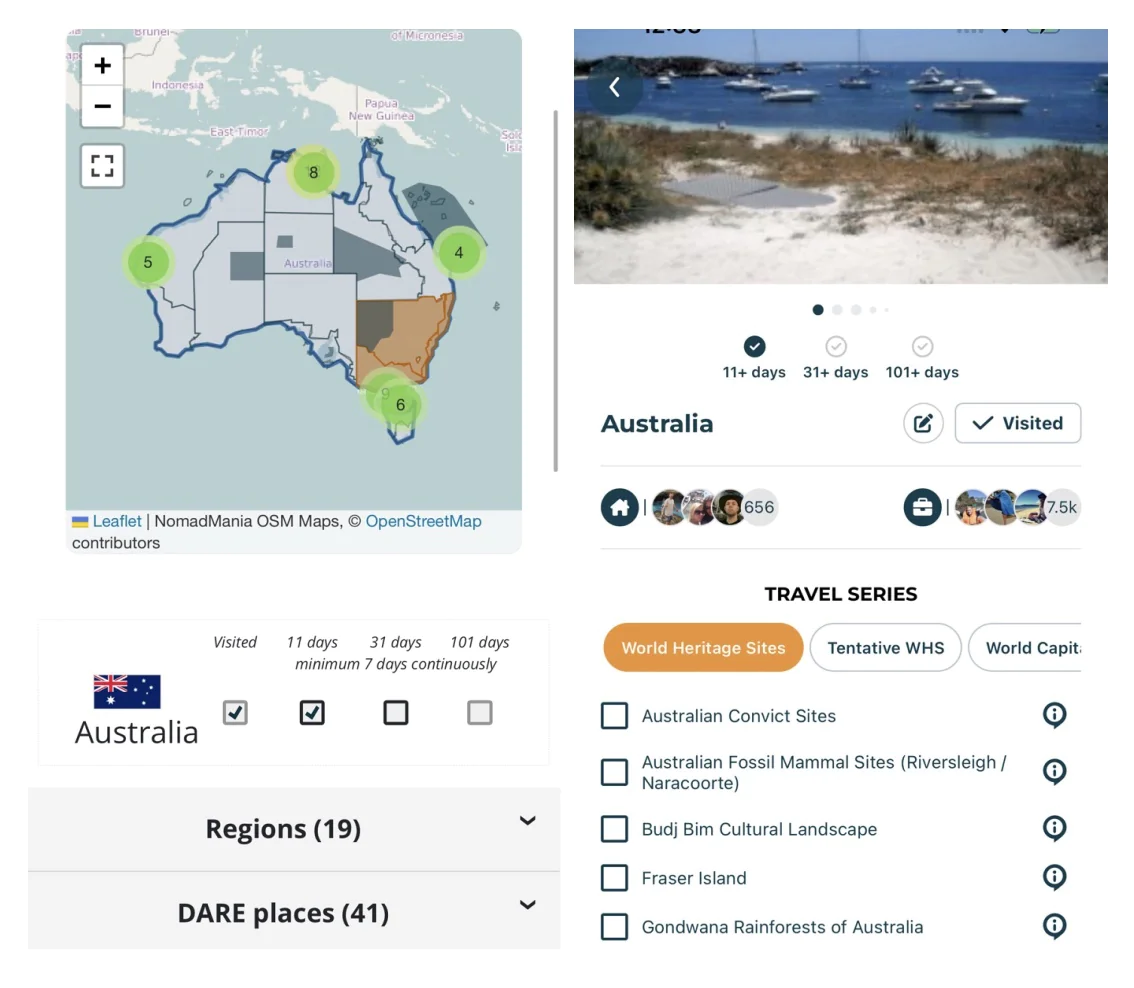This screenshot has width=1134, height=988.
Task: Open the OpenStreetMap link
Action: (x=423, y=521)
